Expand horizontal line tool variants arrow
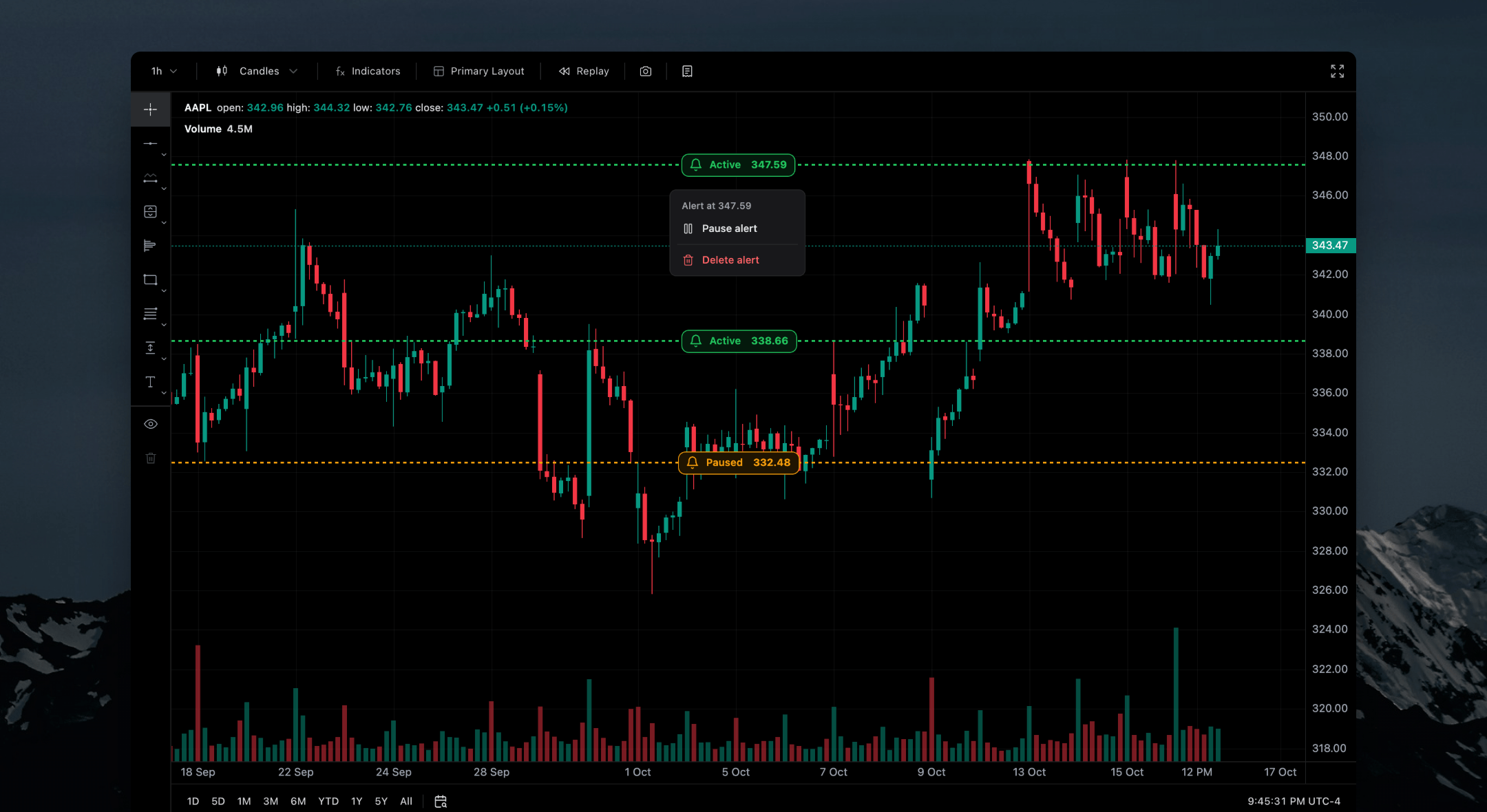1487x812 pixels. click(164, 155)
